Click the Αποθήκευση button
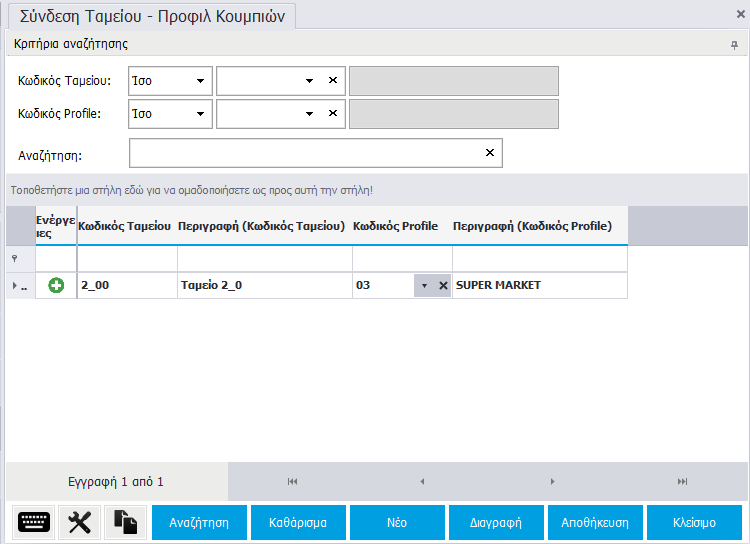750x544 pixels. tap(595, 523)
